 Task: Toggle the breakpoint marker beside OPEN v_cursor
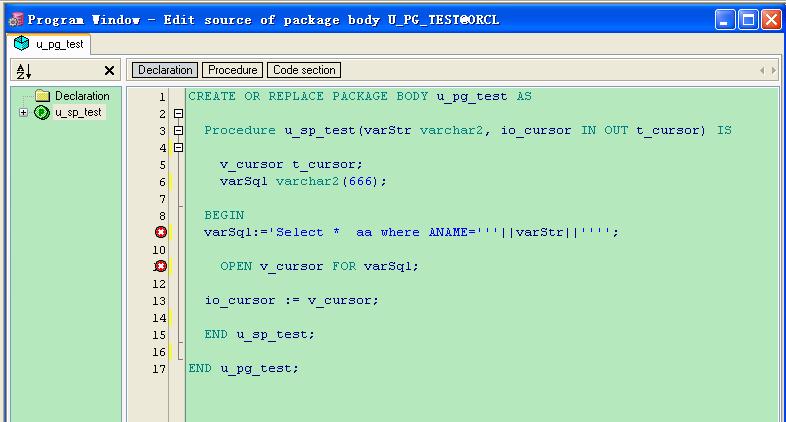tap(161, 266)
